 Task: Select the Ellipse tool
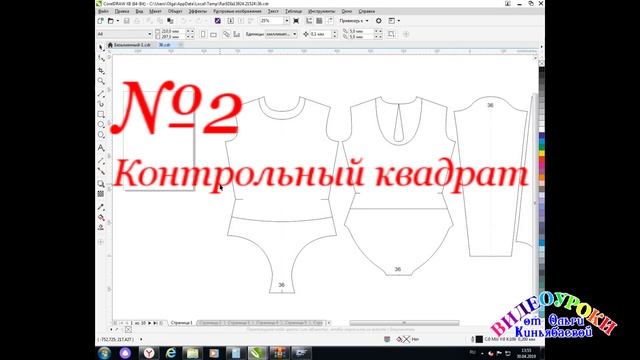point(101,124)
